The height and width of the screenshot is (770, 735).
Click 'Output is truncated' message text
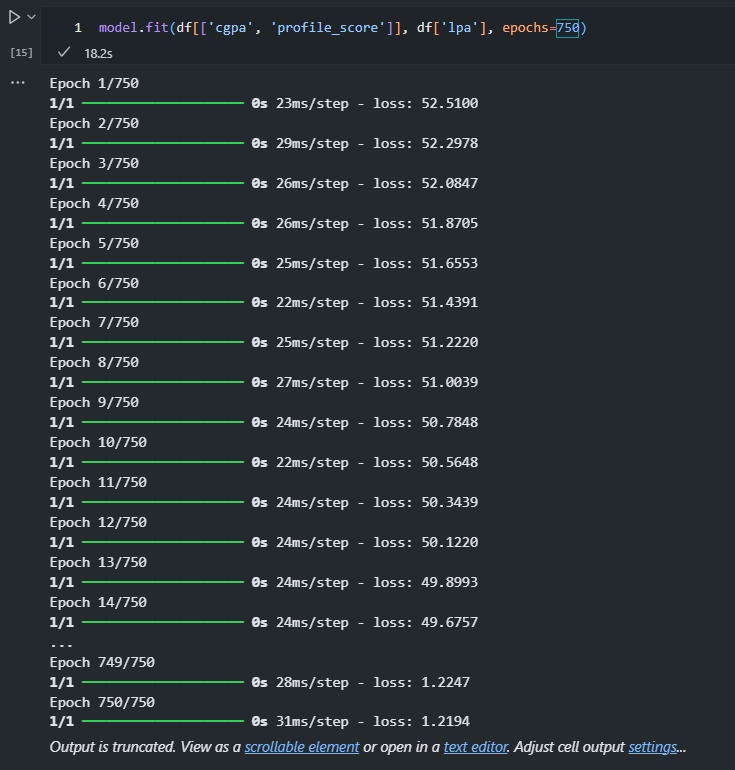(x=112, y=747)
